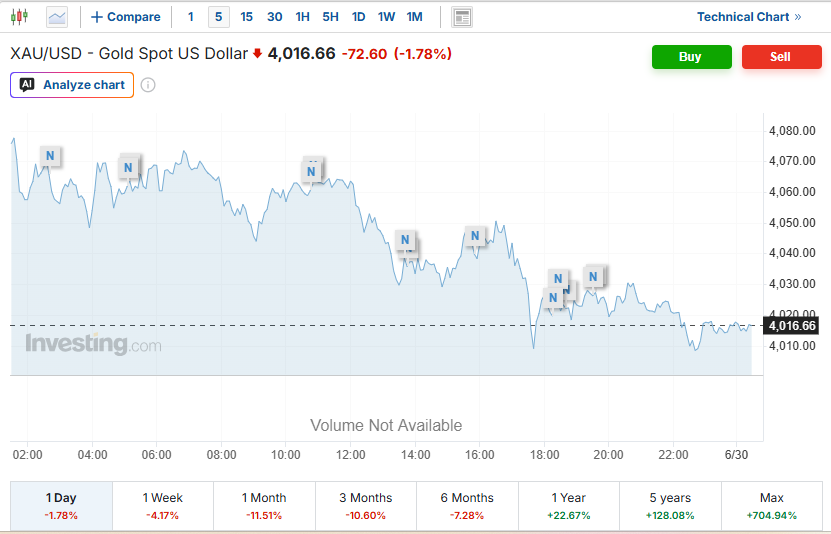Click the plus Compare button
This screenshot has height=534, width=831.
tap(126, 17)
